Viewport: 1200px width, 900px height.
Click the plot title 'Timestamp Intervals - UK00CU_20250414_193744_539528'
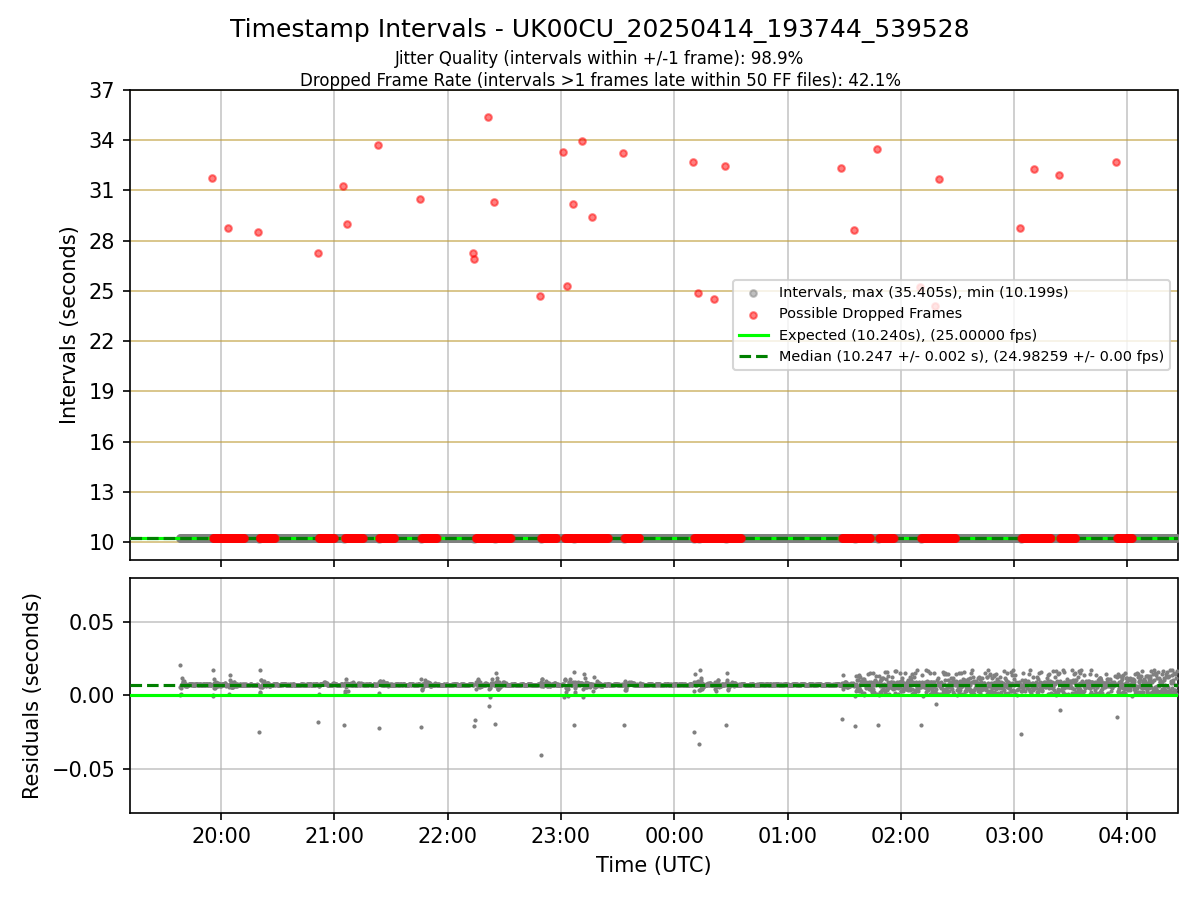pos(599,29)
